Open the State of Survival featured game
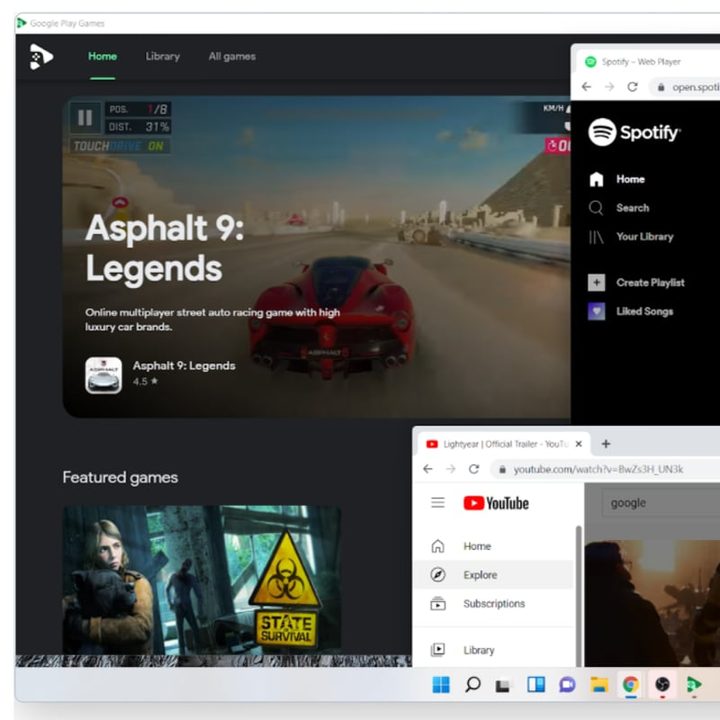 202,580
